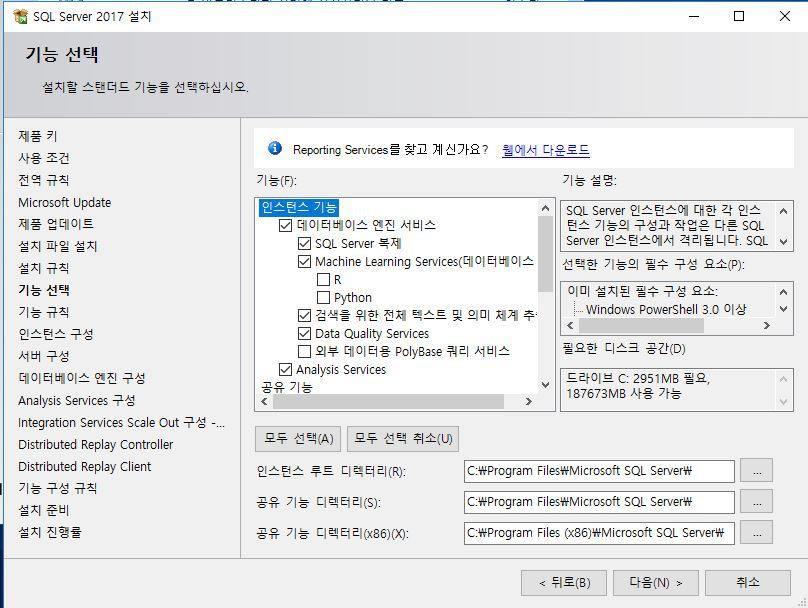808x608 pixels.
Task: Toggle 검색을 위한 전체 텍스트 checkbox
Action: (x=304, y=315)
